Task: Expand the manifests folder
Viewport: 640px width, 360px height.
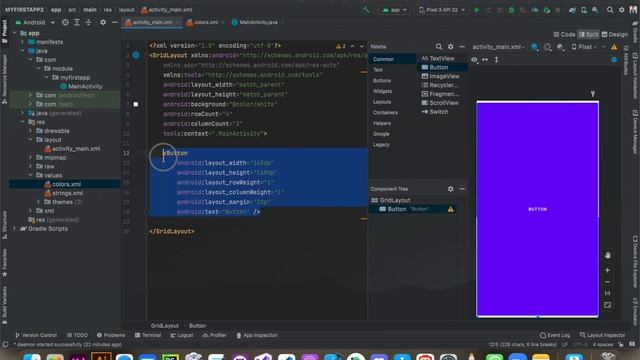Action: pyautogui.click(x=22, y=42)
